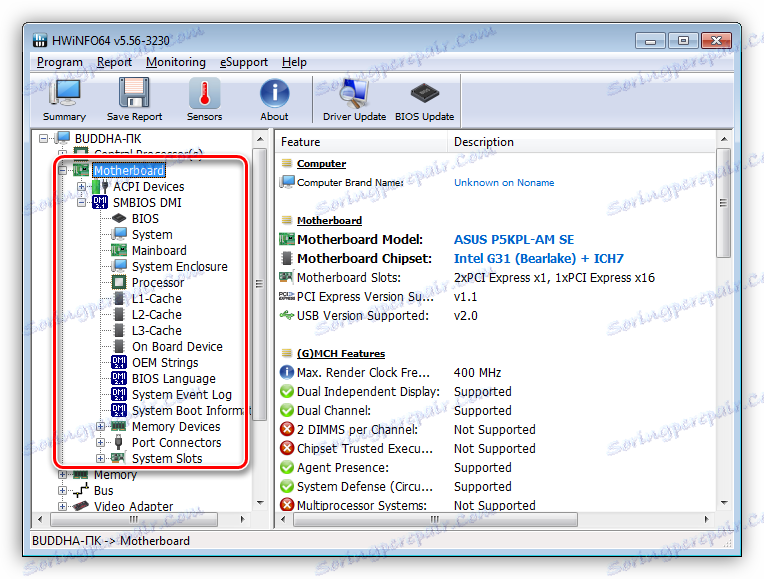Open the Program menu
Viewport: 764px width, 579px height.
coord(59,62)
